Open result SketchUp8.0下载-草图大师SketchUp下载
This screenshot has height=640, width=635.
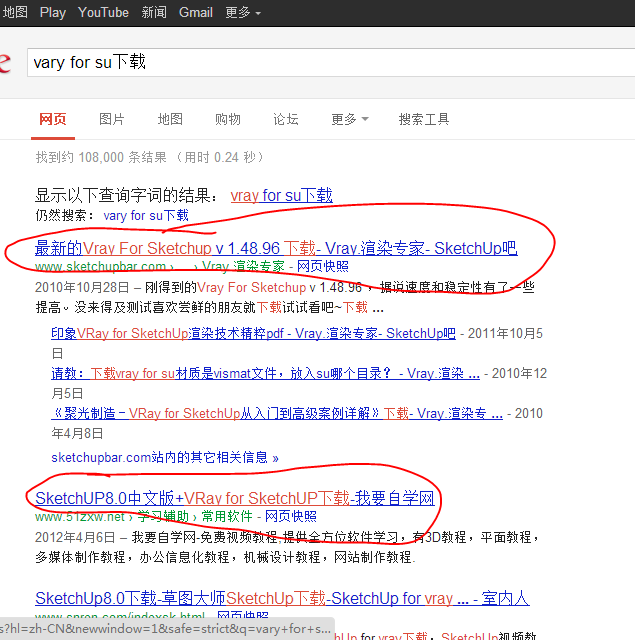click(x=282, y=598)
